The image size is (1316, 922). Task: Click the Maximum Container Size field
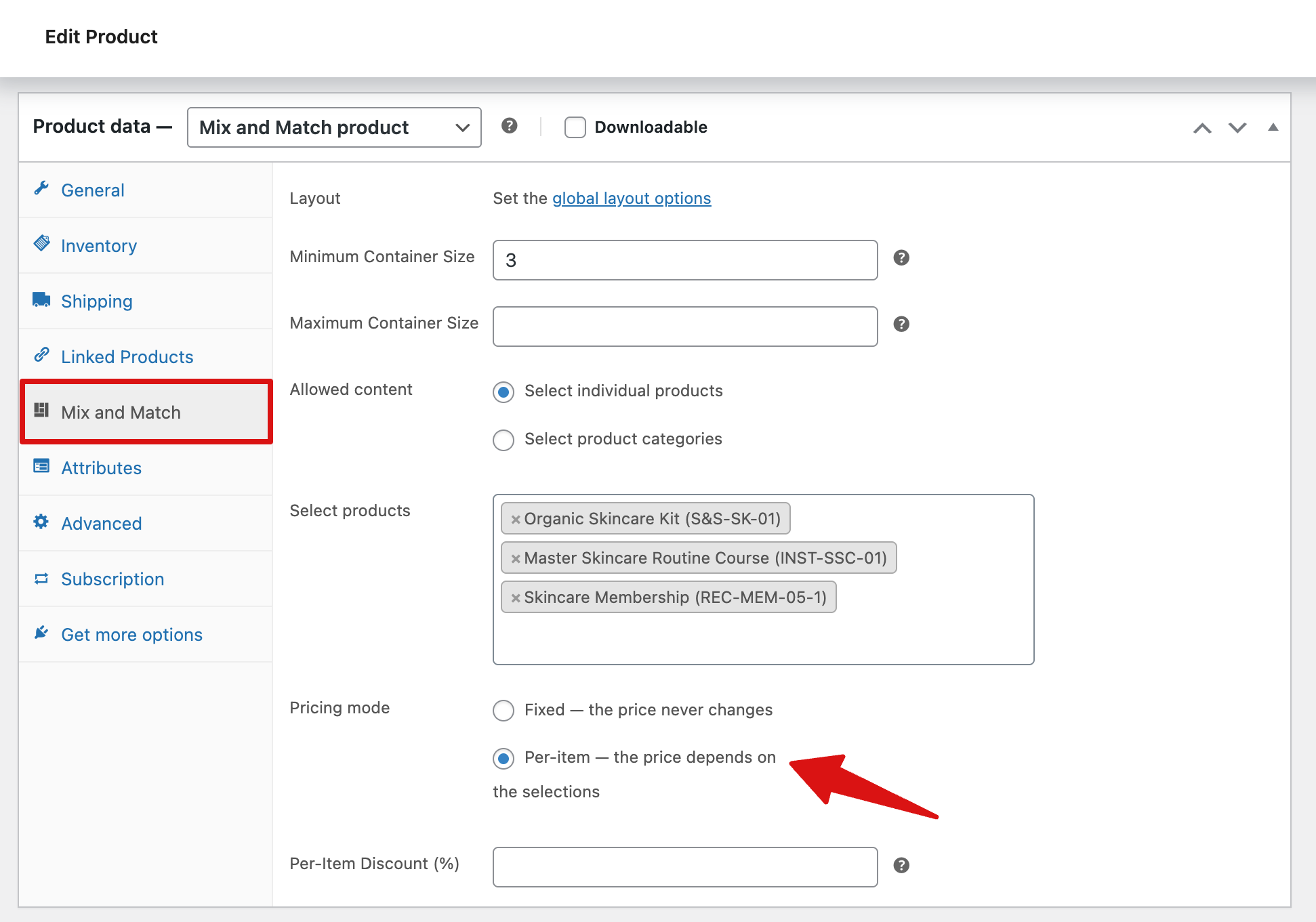point(684,326)
